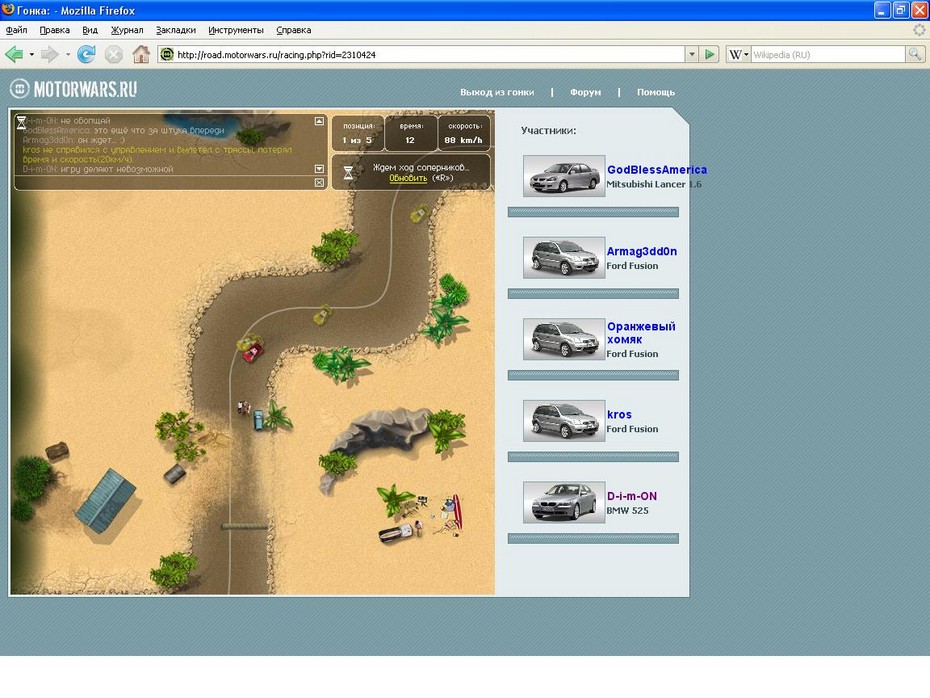
Task: Click the Ждем ход соперников message
Action: (421, 167)
